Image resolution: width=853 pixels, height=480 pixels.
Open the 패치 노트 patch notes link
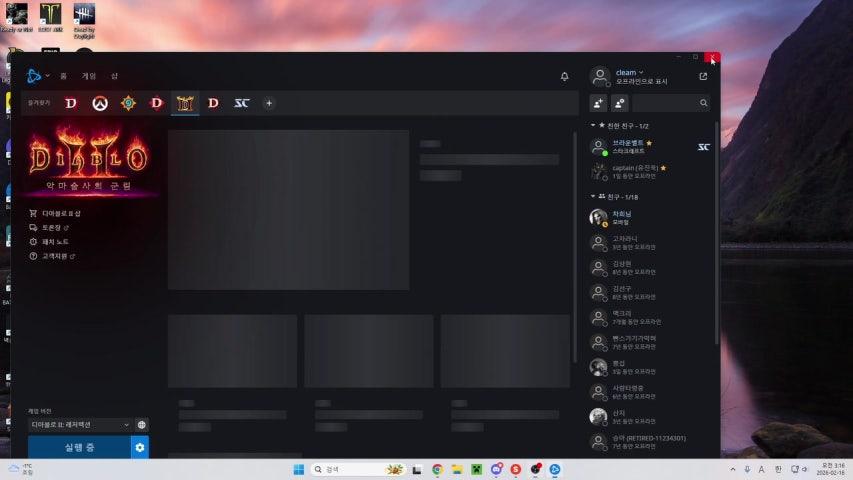click(49, 242)
